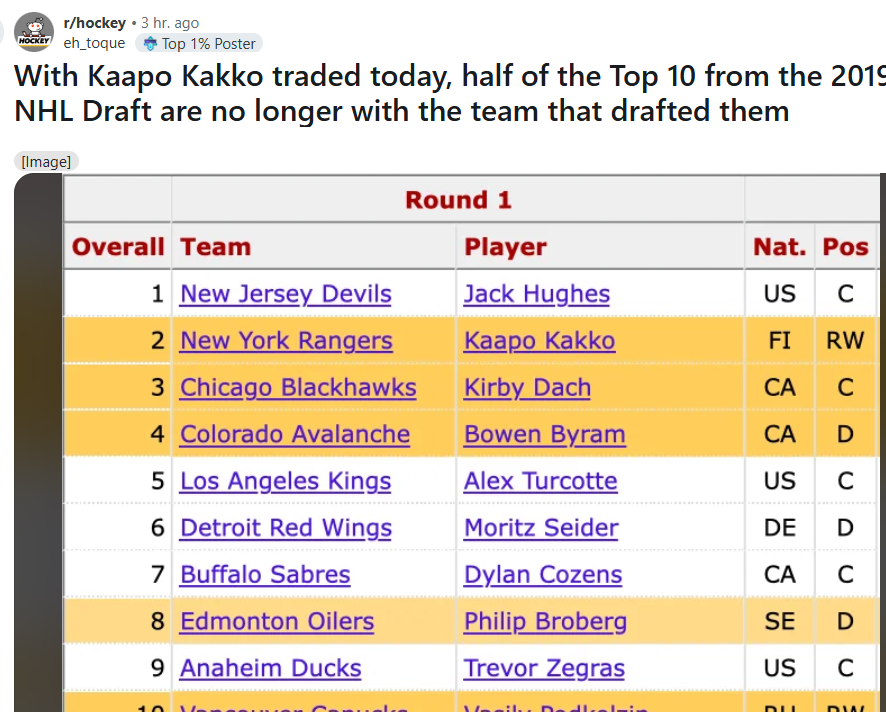886x712 pixels.
Task: Open Kaapo Kakko player link
Action: (x=540, y=341)
